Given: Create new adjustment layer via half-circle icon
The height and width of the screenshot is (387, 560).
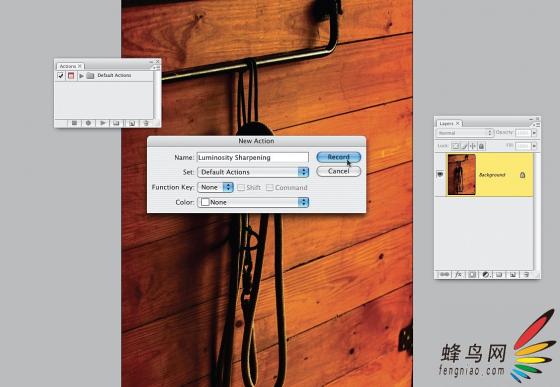Looking at the screenshot, I should (486, 274).
